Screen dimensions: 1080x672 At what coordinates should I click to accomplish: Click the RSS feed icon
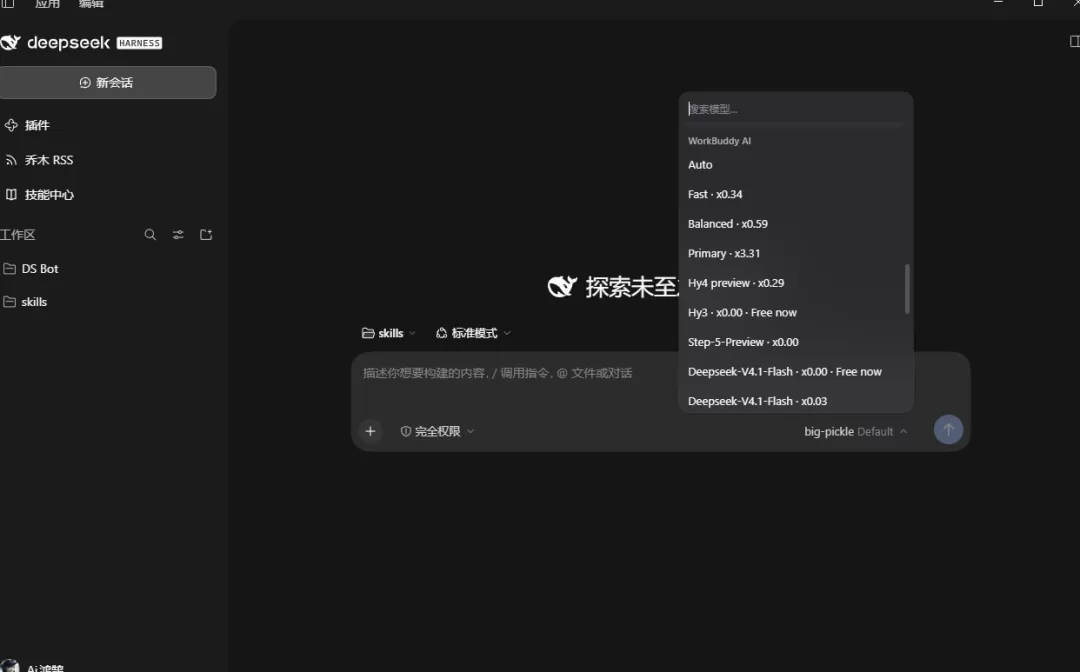tap(11, 160)
